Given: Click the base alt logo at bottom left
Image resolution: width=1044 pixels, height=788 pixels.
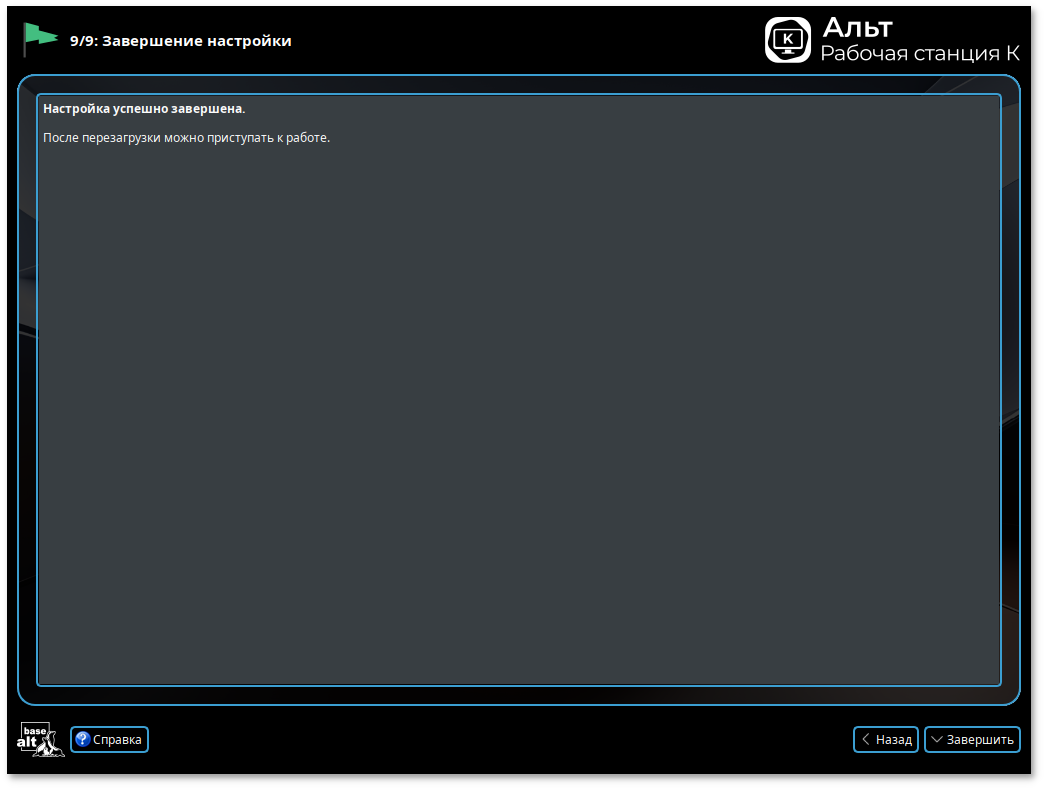Looking at the screenshot, I should (x=41, y=739).
